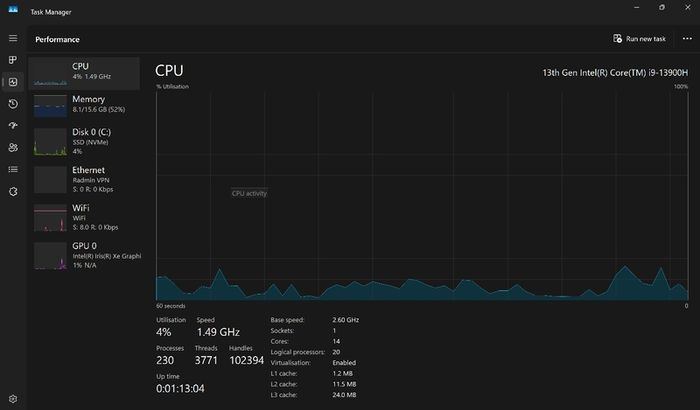Click the Disk 0 mini graph thumbnail

pyautogui.click(x=50, y=142)
